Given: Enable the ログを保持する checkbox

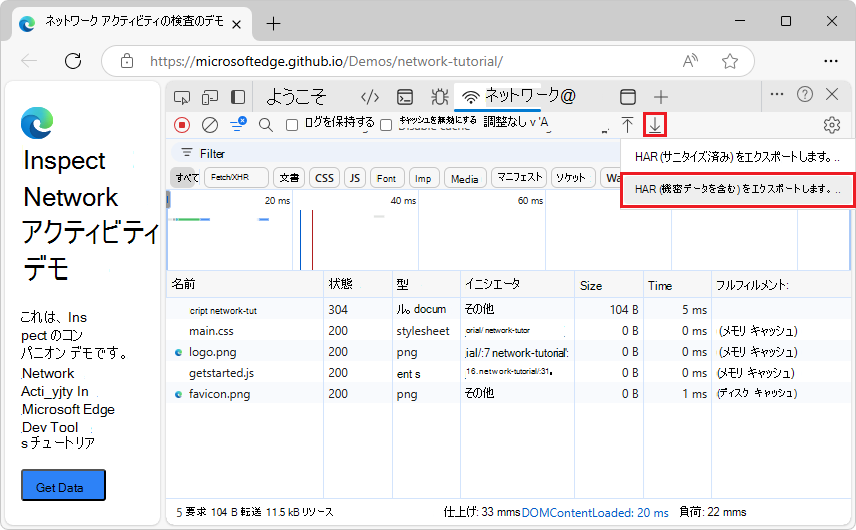Looking at the screenshot, I should point(292,125).
